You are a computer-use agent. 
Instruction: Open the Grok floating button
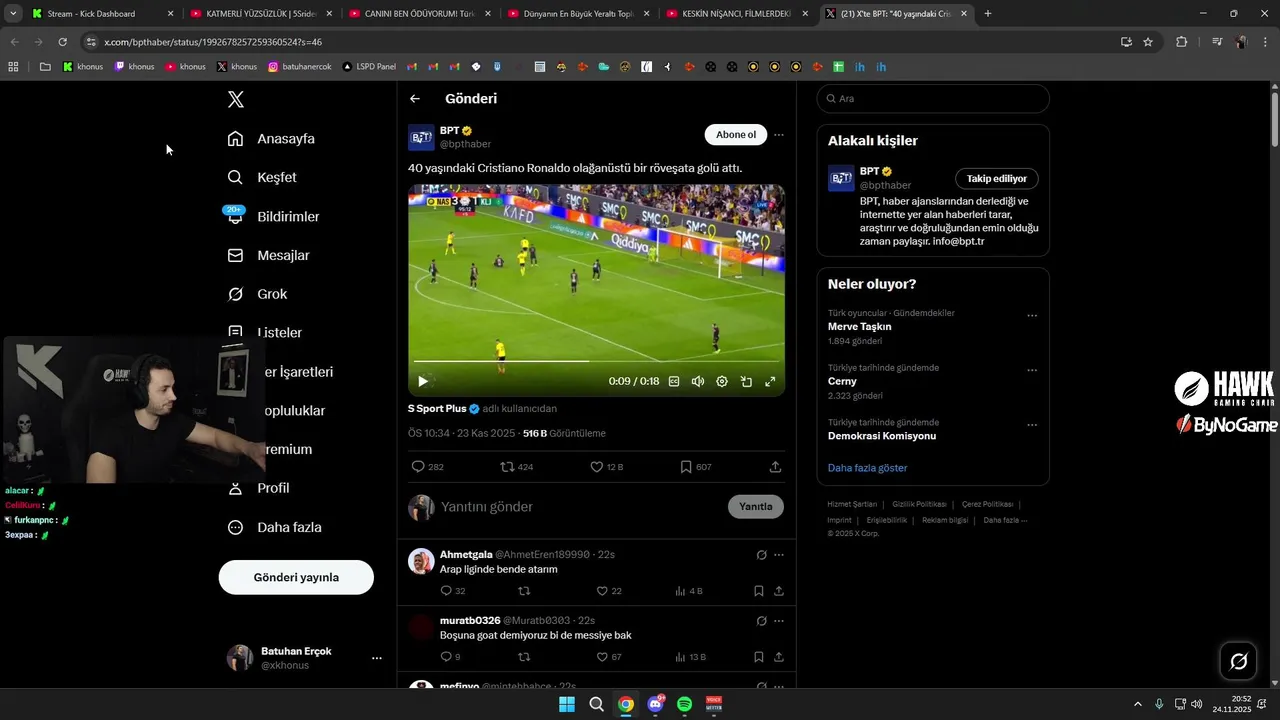coord(1238,661)
